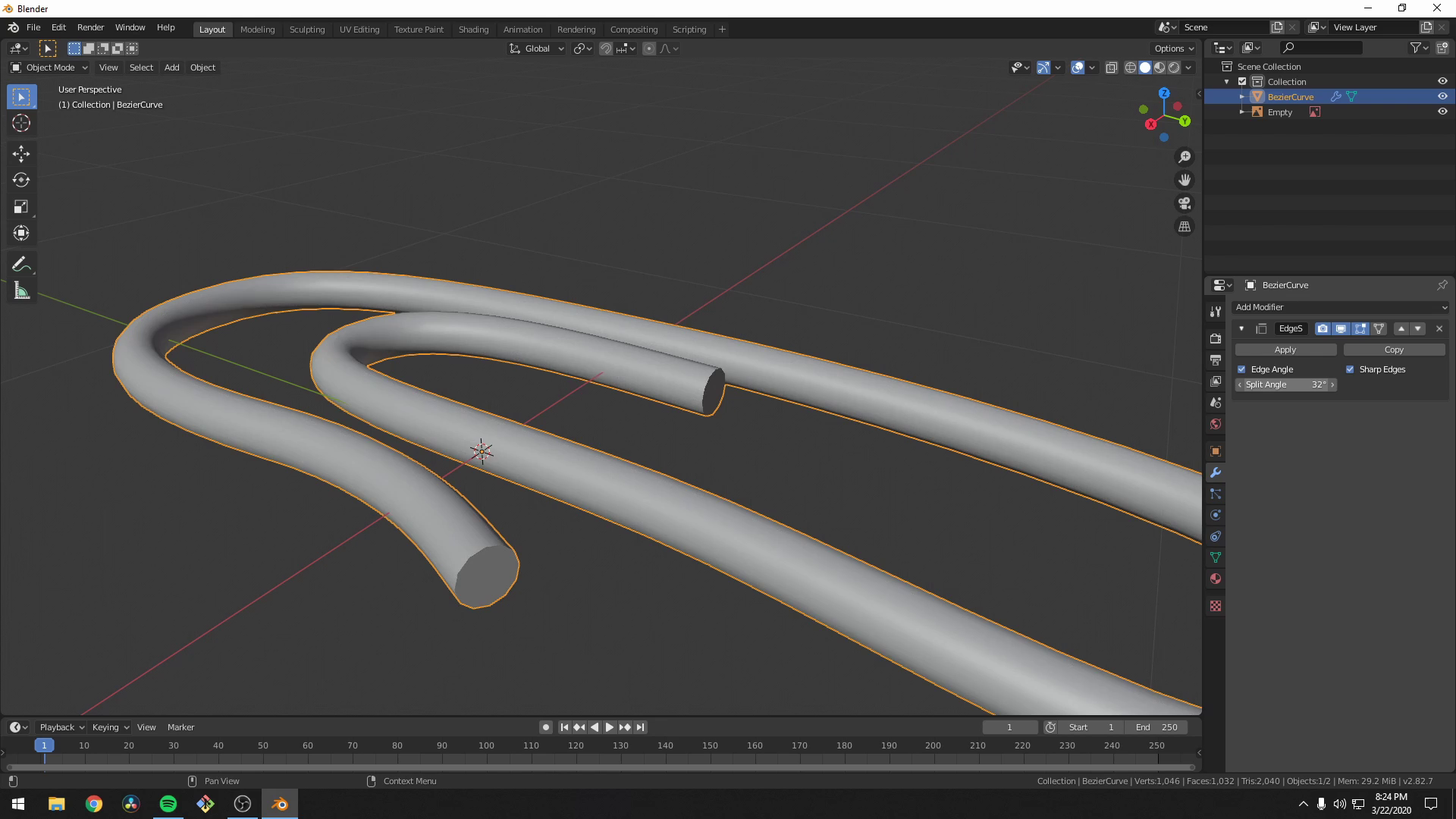Open the viewport Add menu

[x=172, y=67]
